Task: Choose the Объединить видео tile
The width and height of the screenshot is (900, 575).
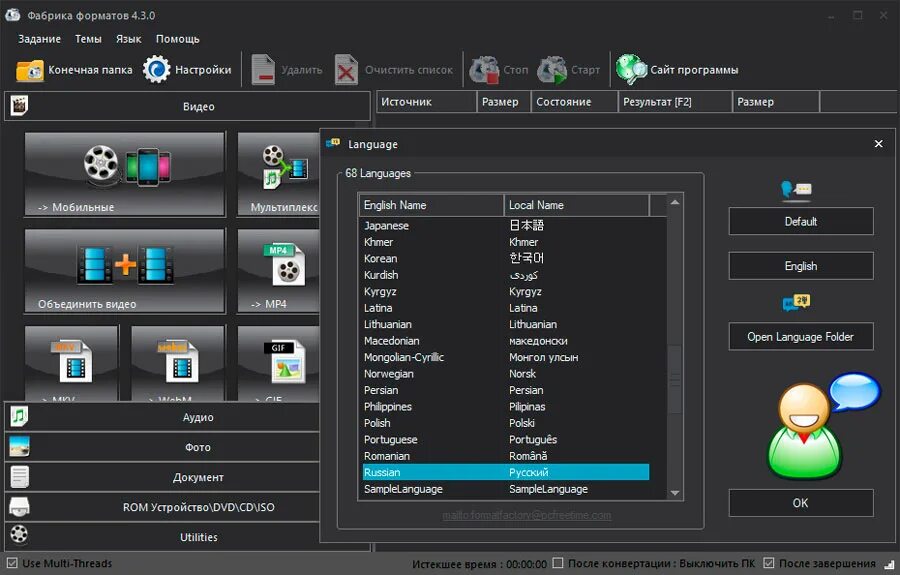Action: pos(125,271)
